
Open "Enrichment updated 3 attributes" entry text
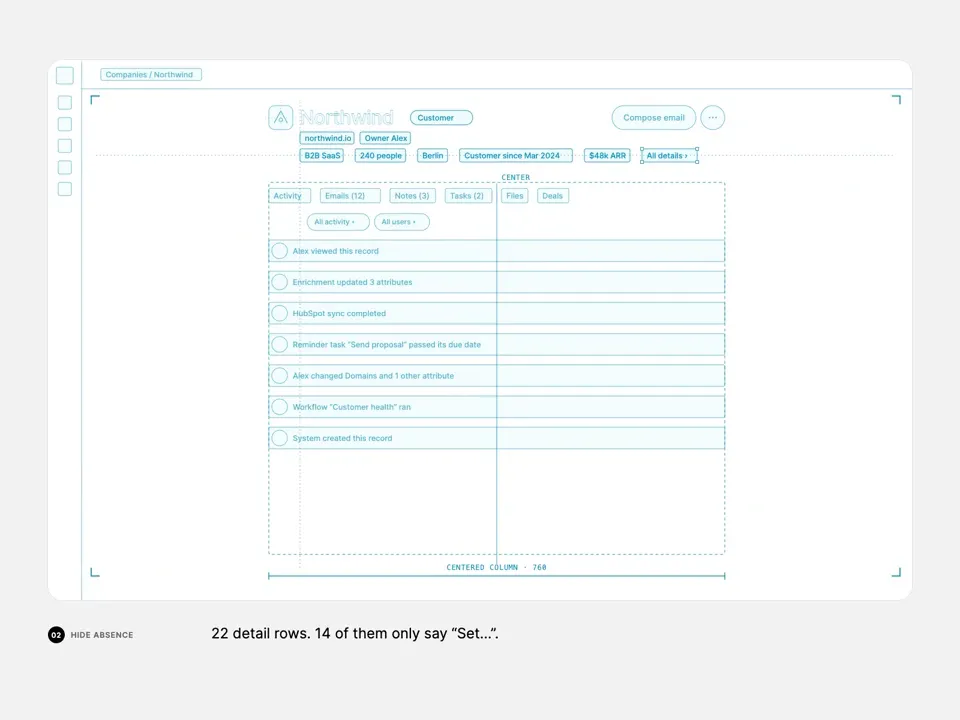(x=352, y=282)
